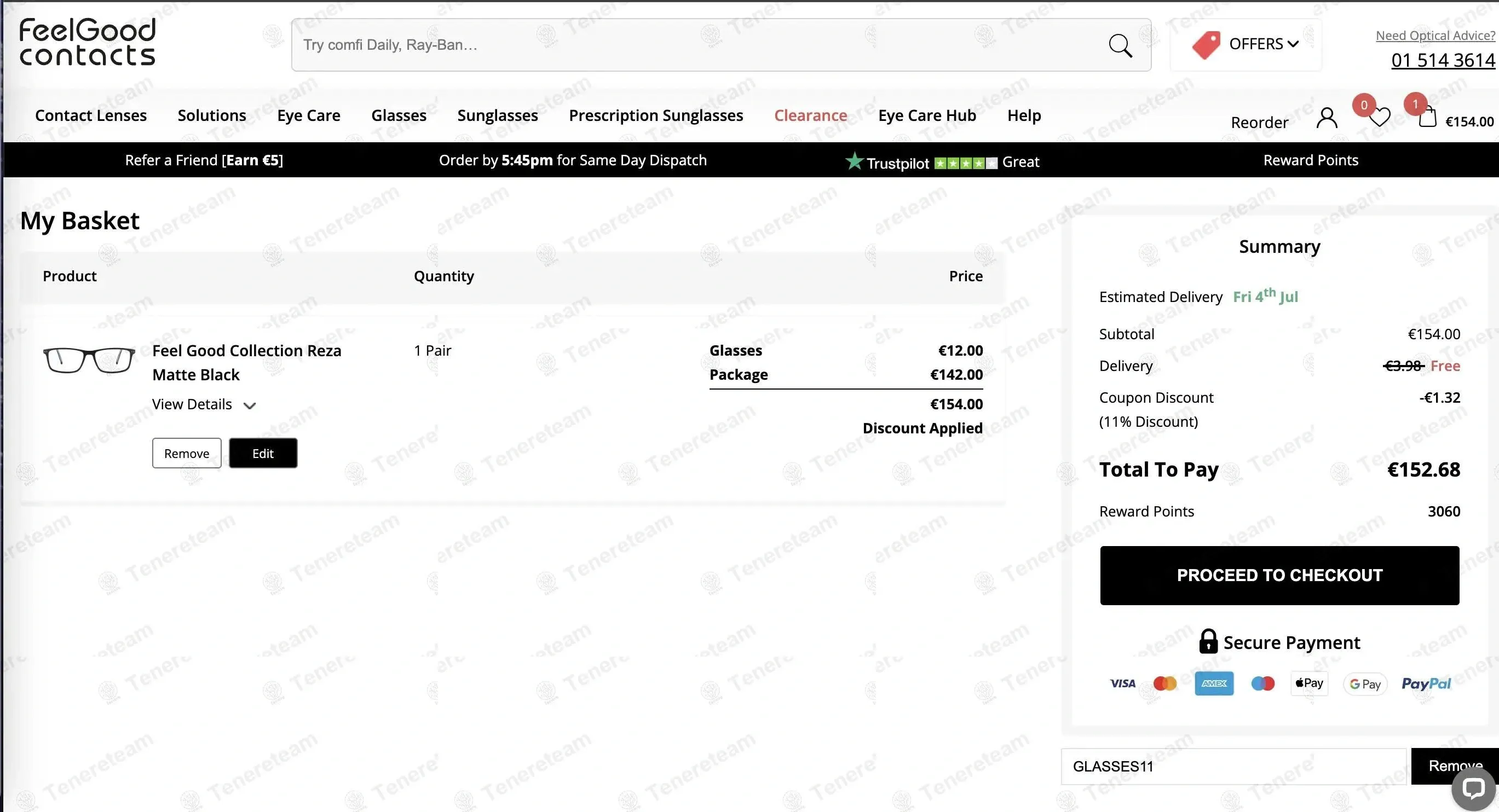Click Need Optical Advice link
Viewport: 1499px width, 812px height.
(x=1435, y=36)
